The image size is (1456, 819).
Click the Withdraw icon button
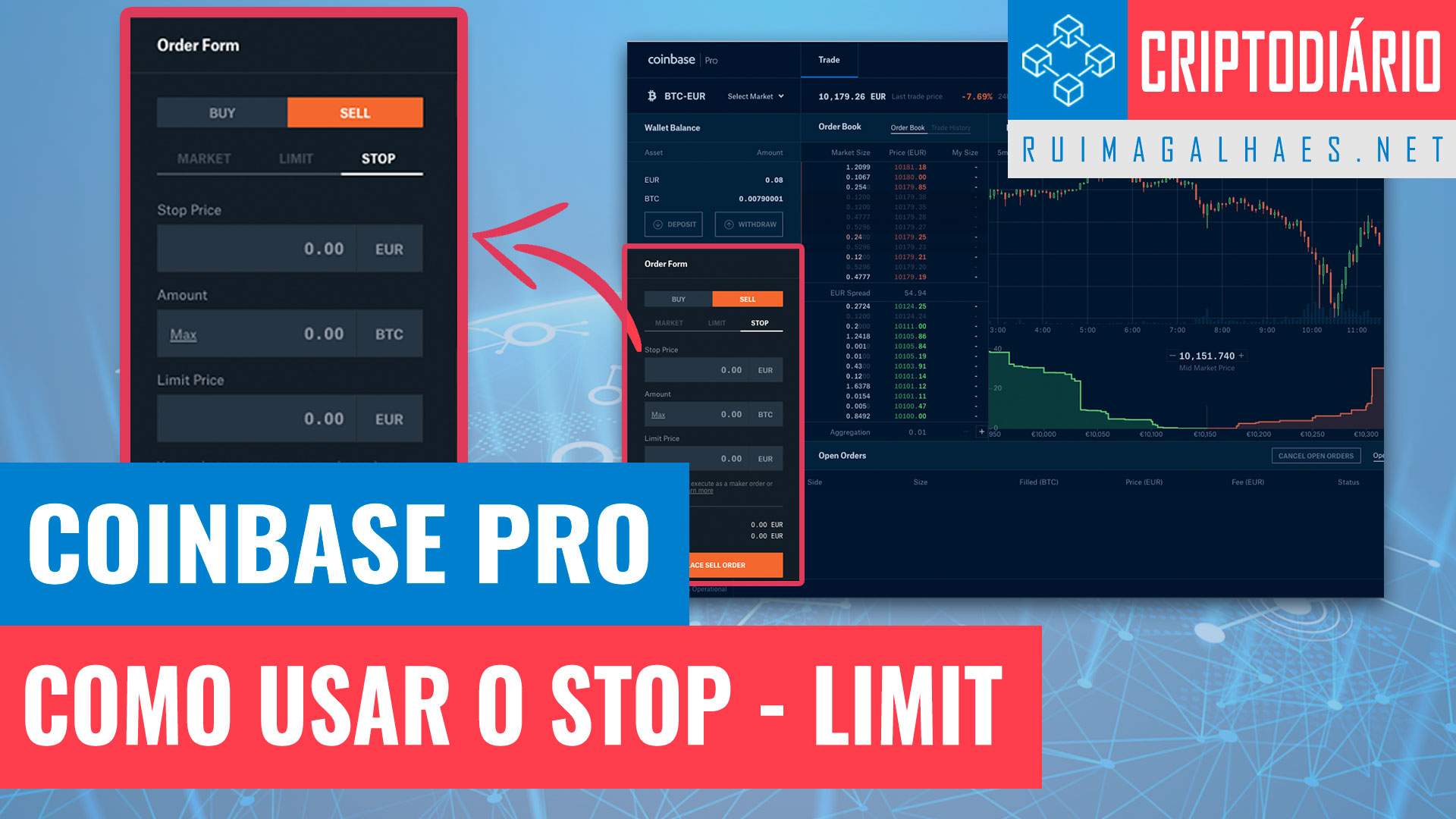[751, 223]
